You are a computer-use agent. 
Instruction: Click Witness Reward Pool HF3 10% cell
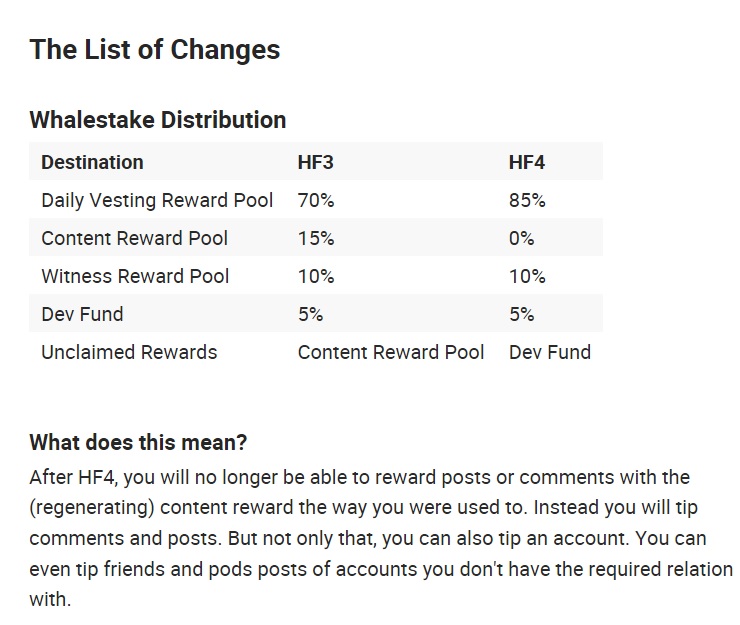pos(316,276)
